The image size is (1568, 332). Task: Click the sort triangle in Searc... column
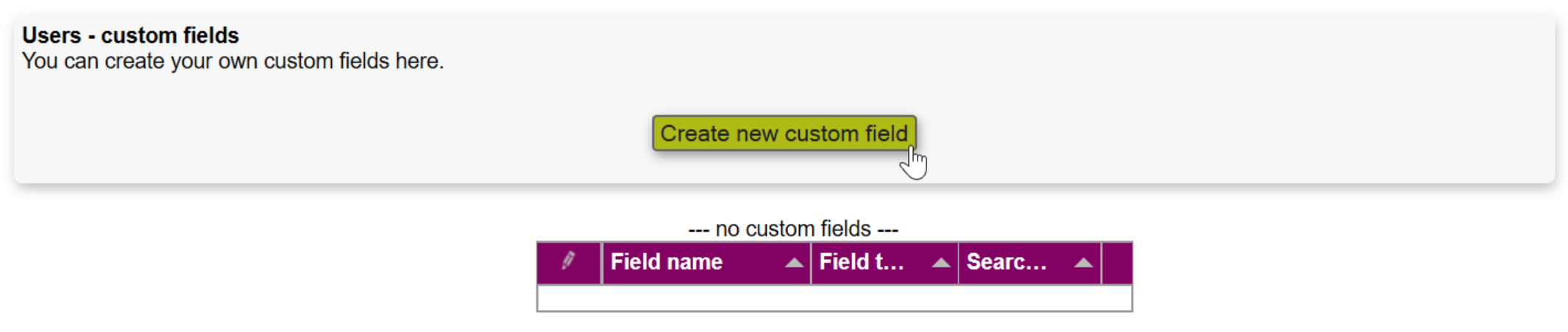1082,263
